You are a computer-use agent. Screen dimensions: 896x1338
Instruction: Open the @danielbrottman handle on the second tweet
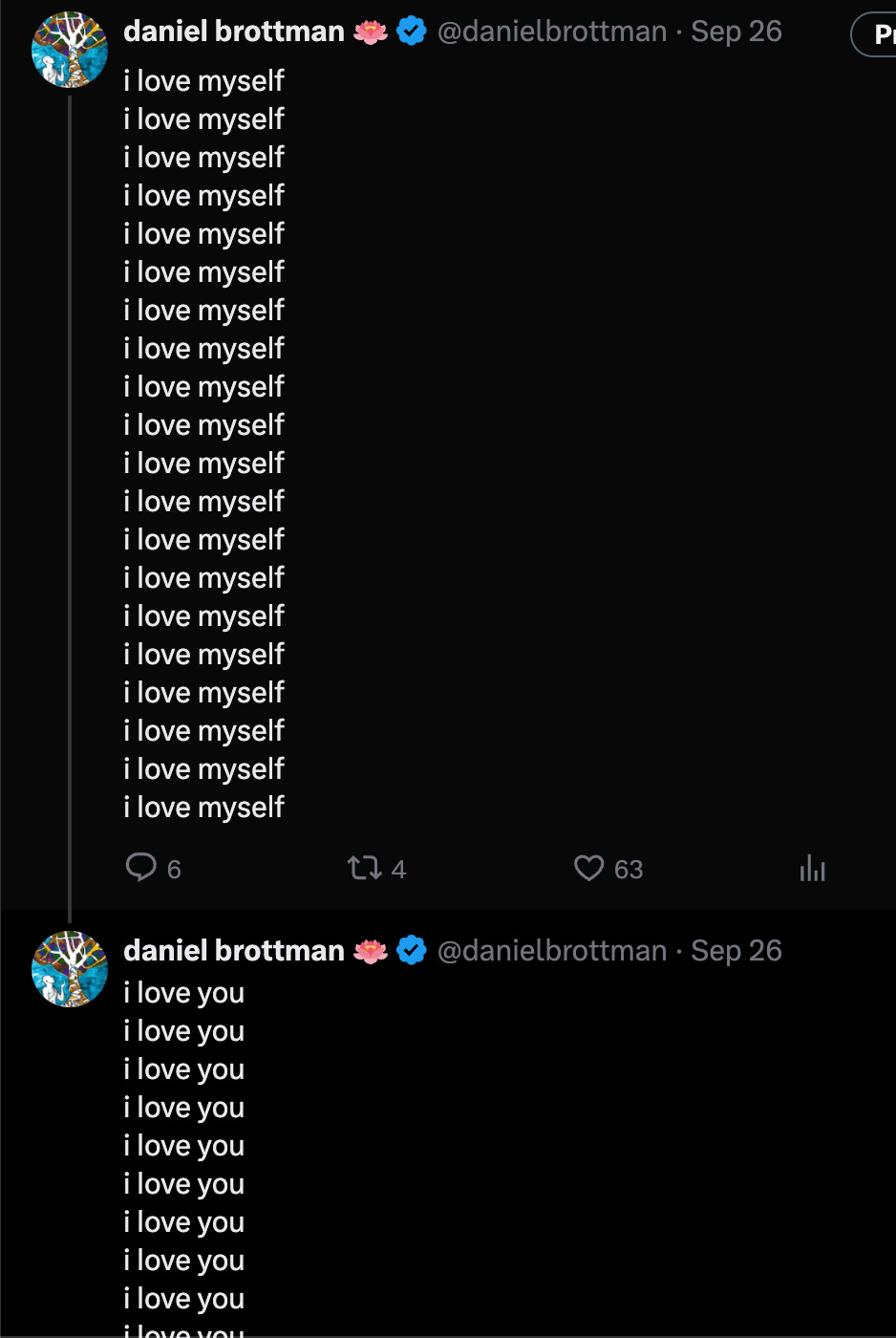point(552,951)
